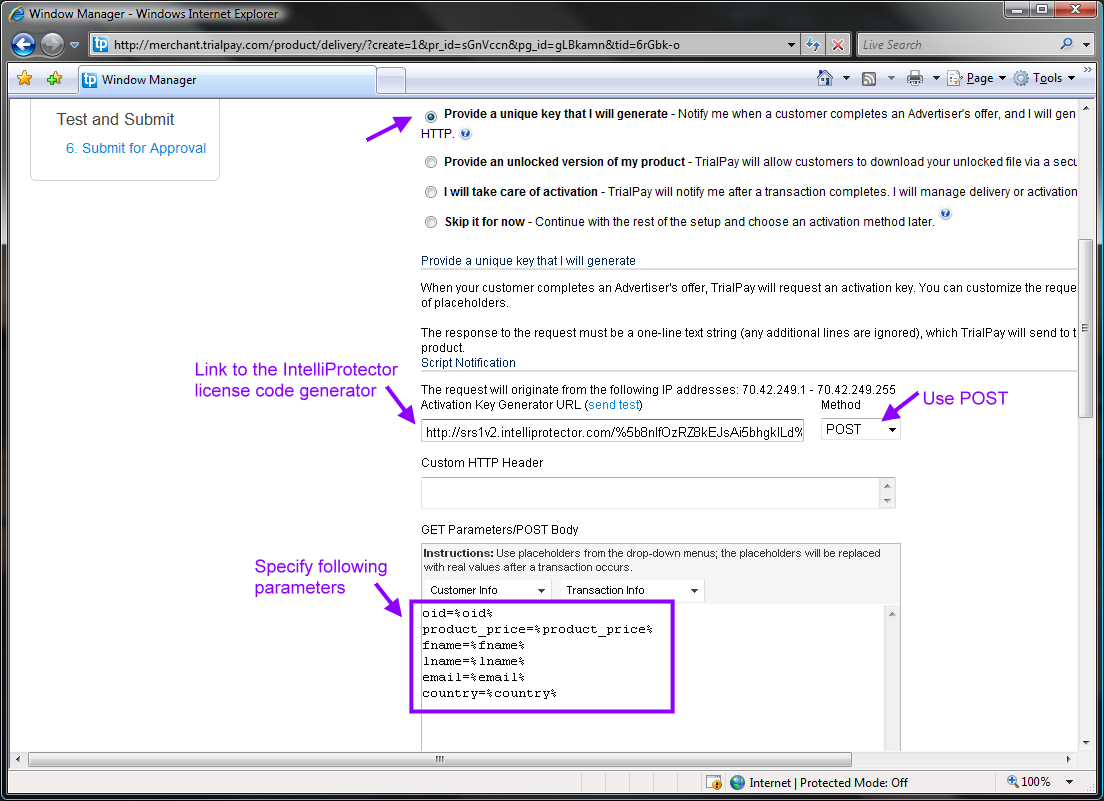Click the send test link
Viewport: 1104px width, 801px height.
point(614,405)
